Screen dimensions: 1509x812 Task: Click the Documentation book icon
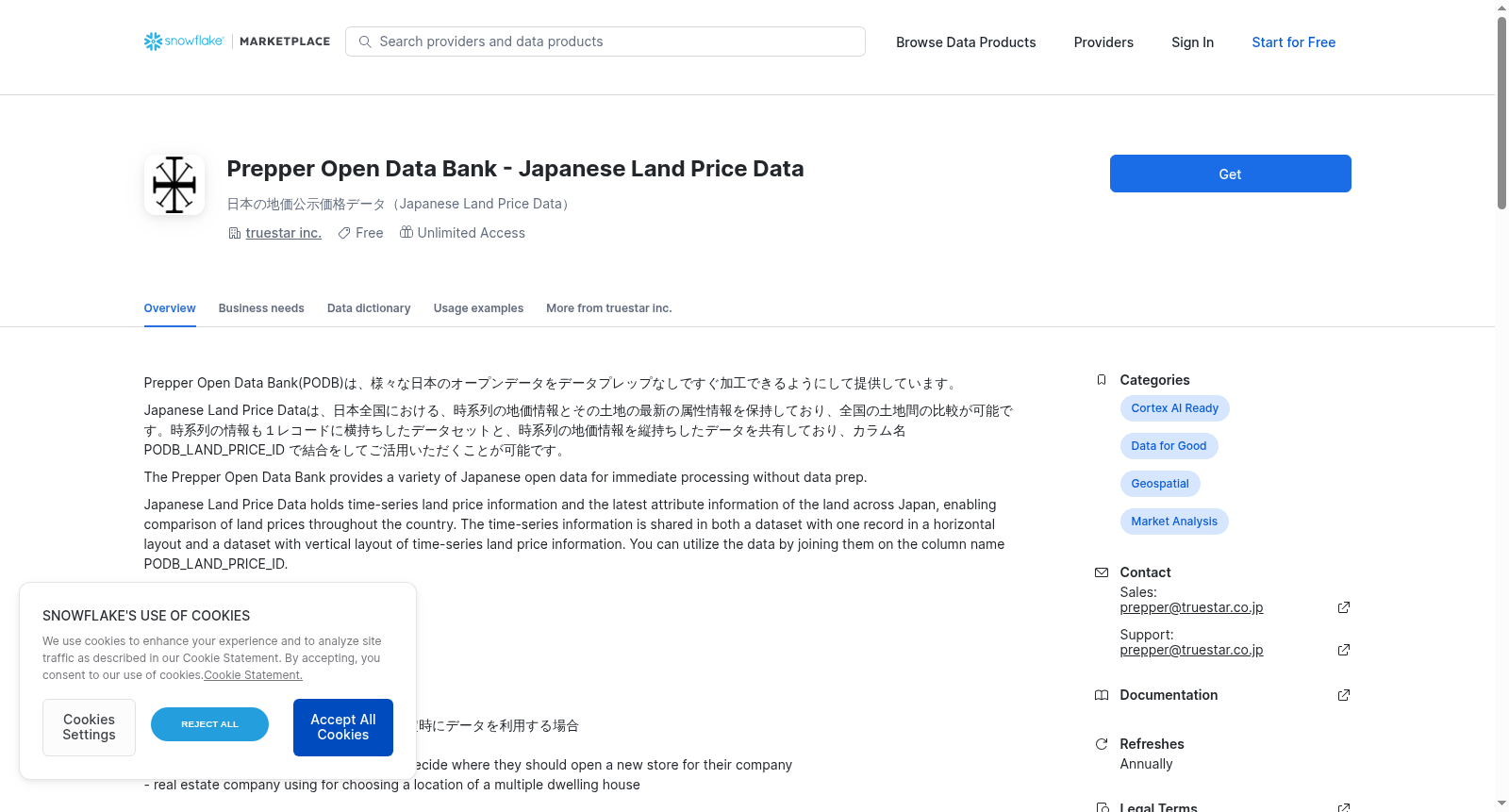(x=1102, y=695)
